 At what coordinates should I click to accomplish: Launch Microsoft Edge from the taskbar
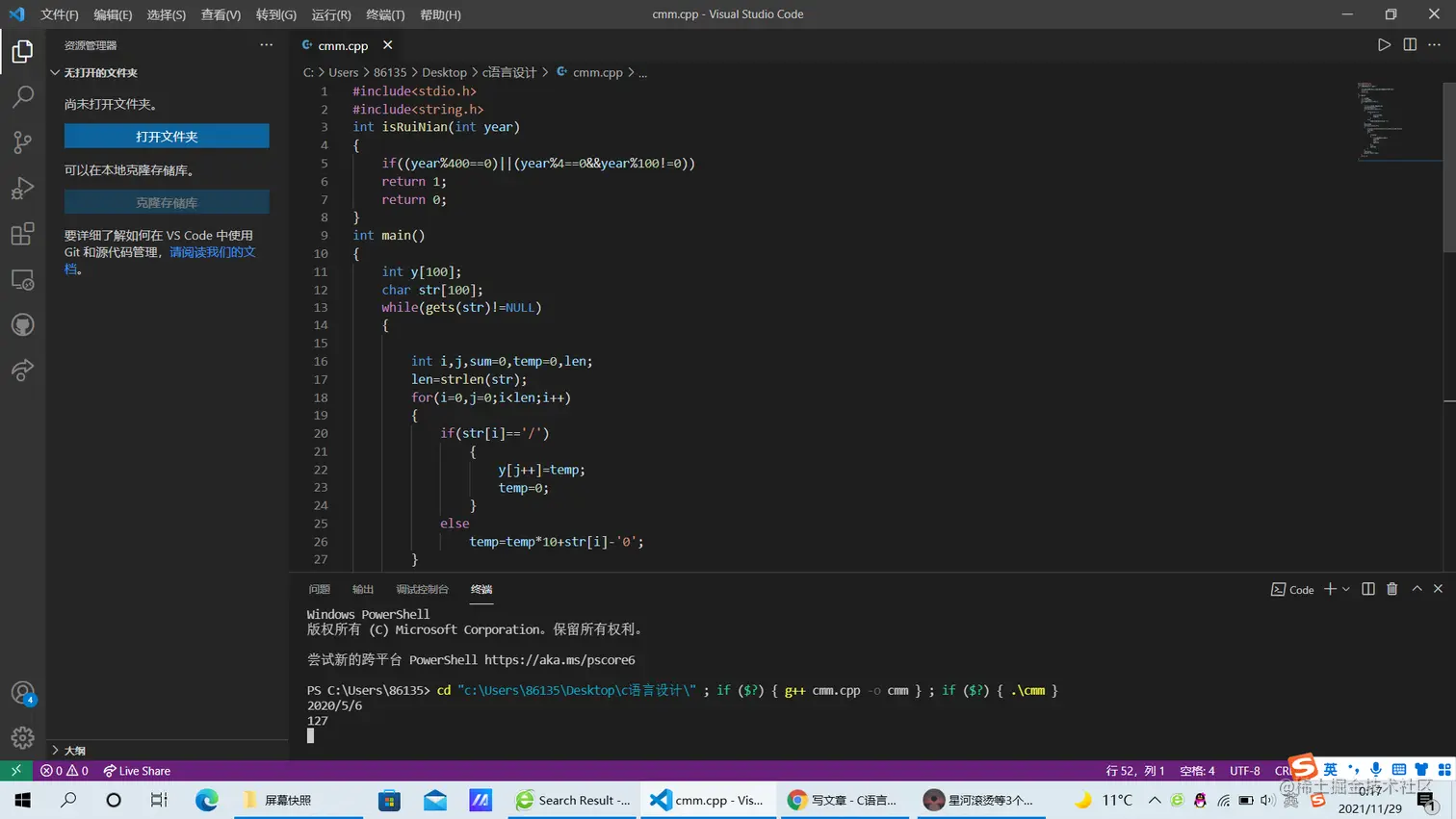tap(207, 800)
